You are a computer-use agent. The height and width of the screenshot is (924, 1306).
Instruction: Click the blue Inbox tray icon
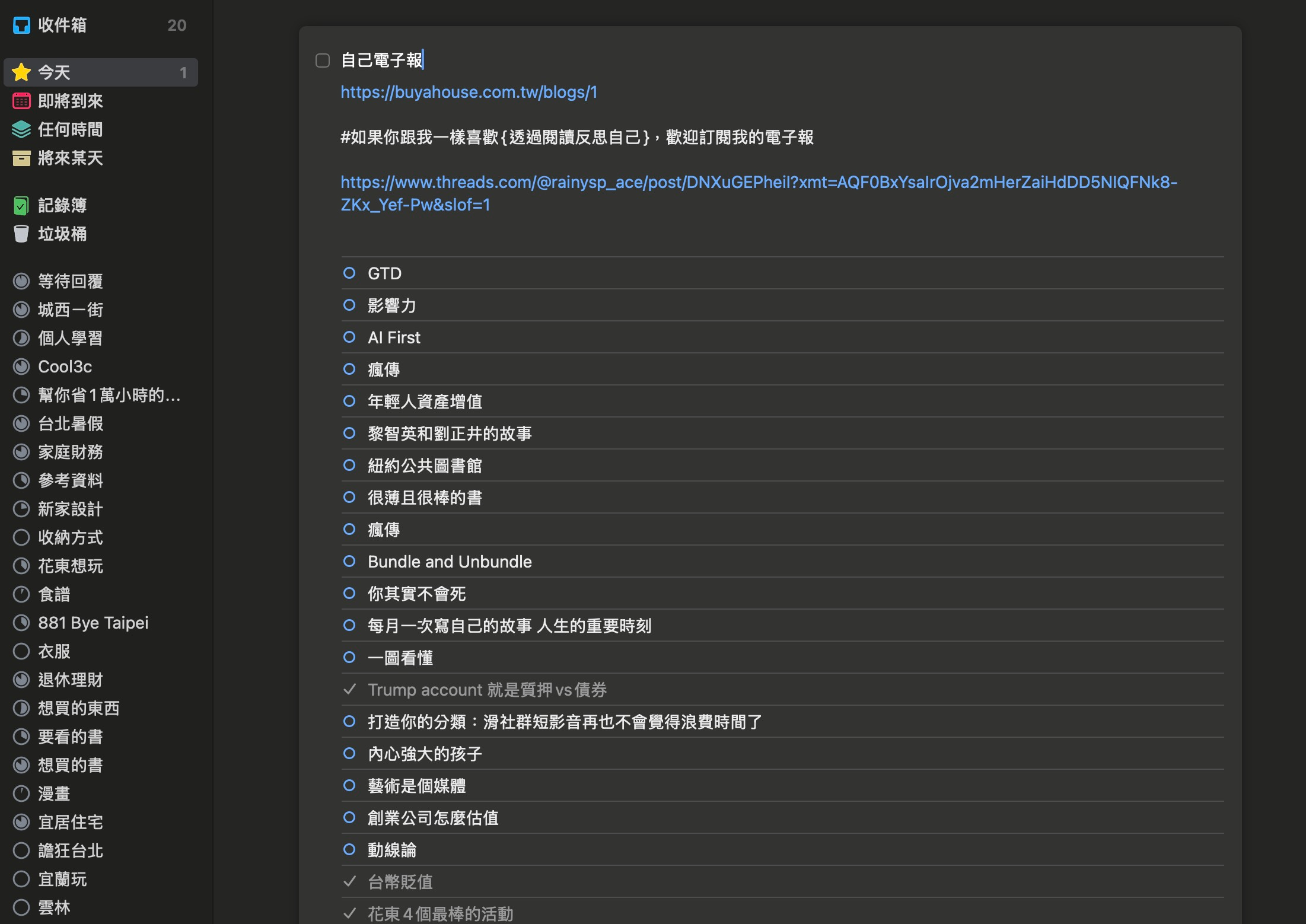click(21, 25)
